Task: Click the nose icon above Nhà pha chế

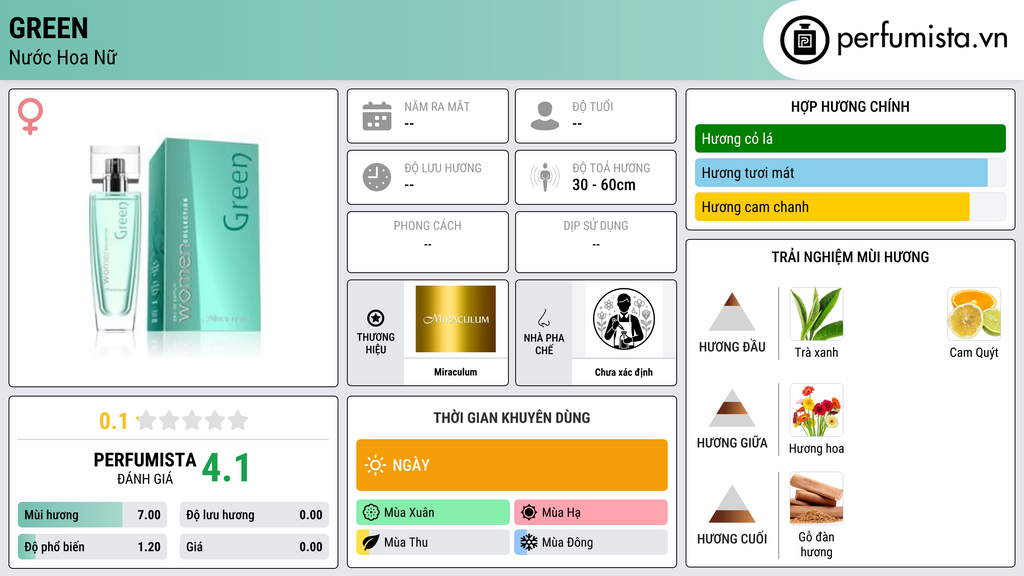Action: 543,318
